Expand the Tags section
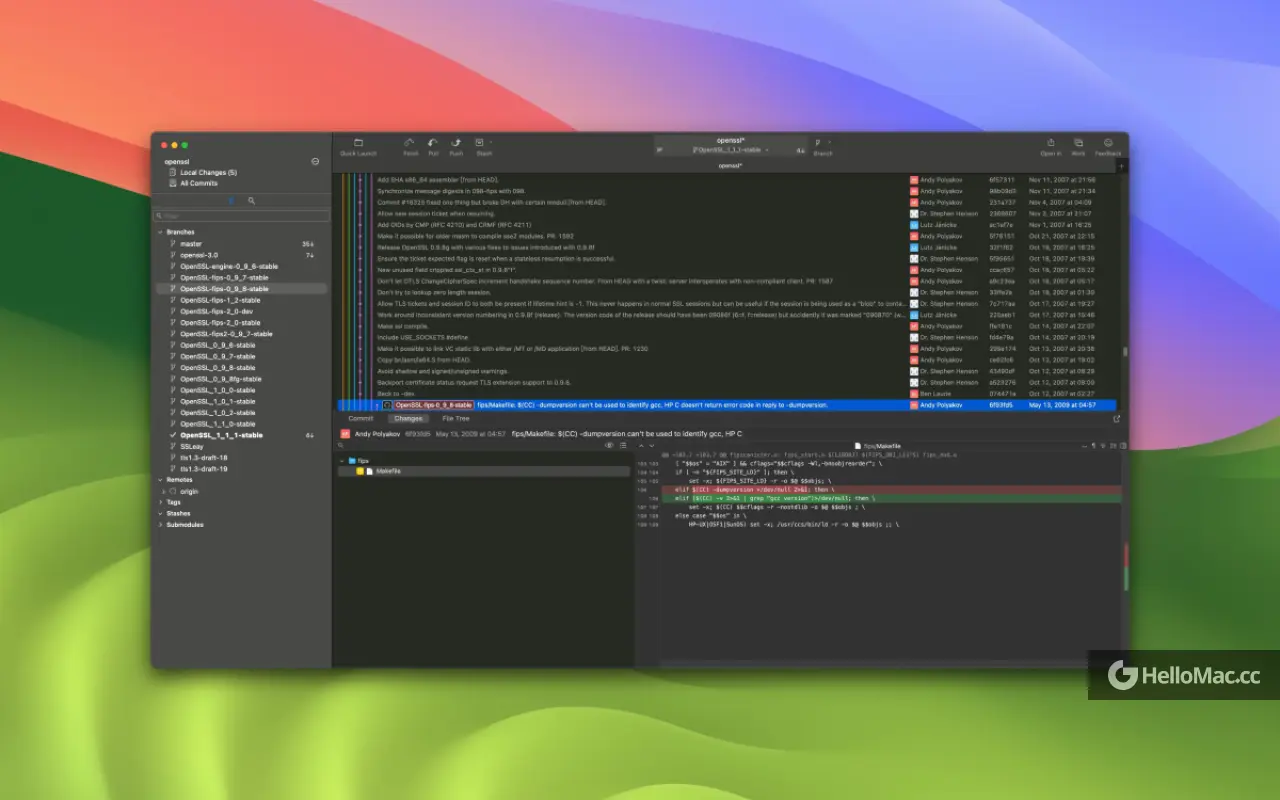Viewport: 1280px width, 800px height. (x=160, y=502)
